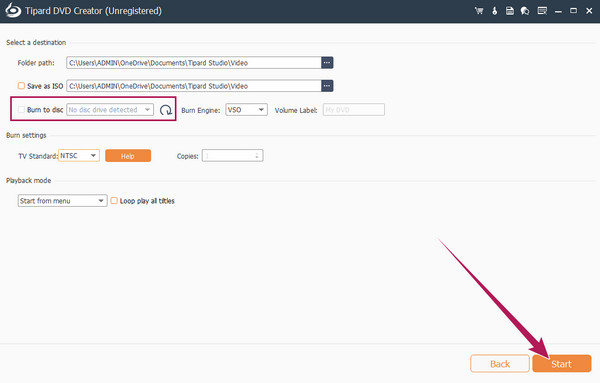Viewport: 600px width, 383px height.
Task: Enable the Save as ISO checkbox
Action: click(21, 86)
